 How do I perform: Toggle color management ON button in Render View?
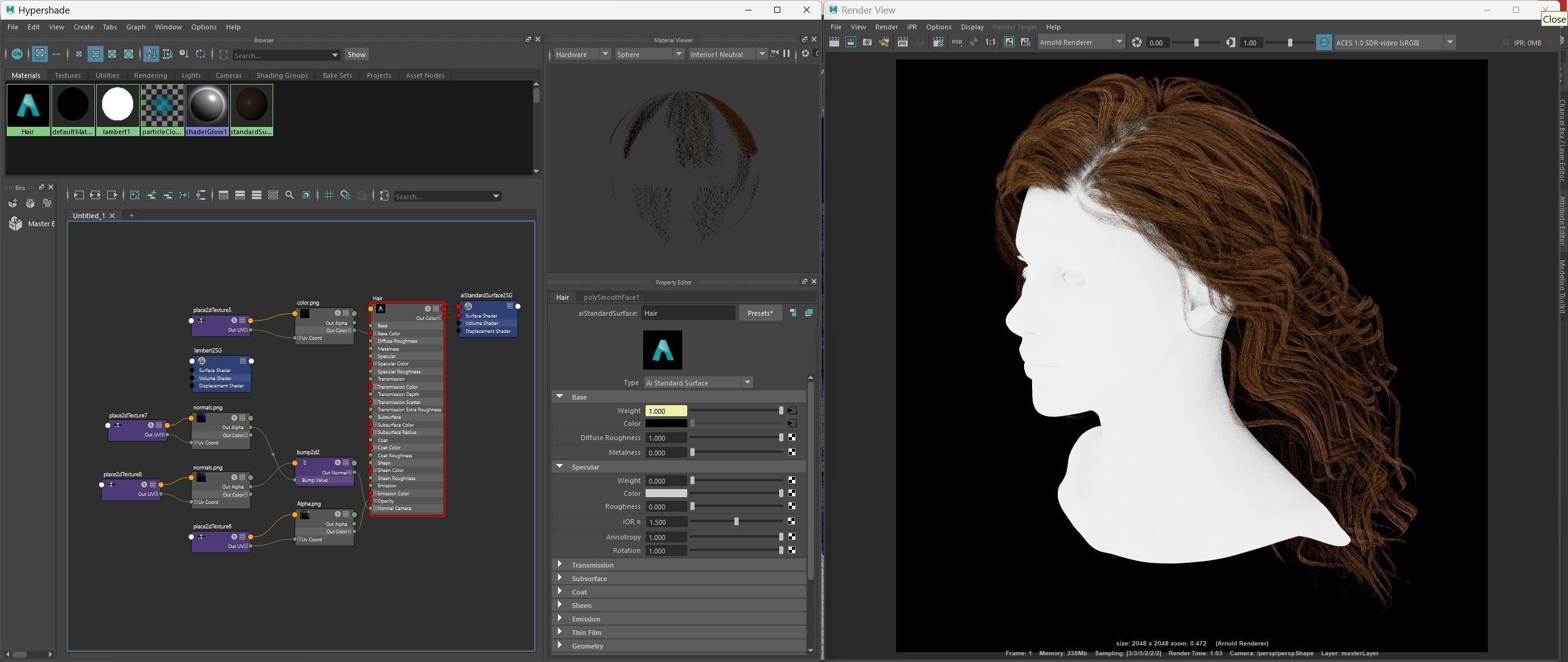(1324, 42)
